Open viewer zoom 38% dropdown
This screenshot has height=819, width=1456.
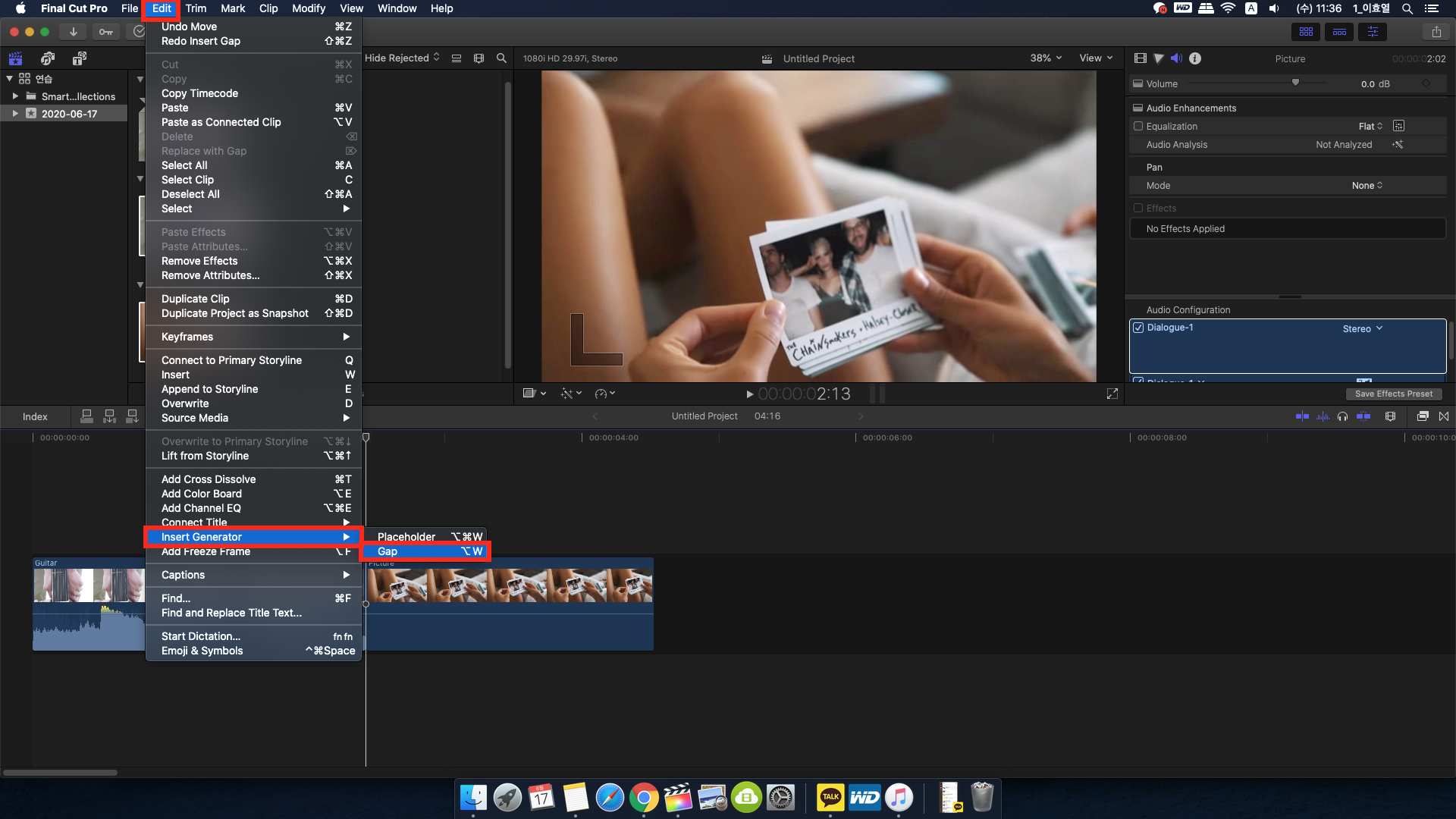[x=1046, y=58]
